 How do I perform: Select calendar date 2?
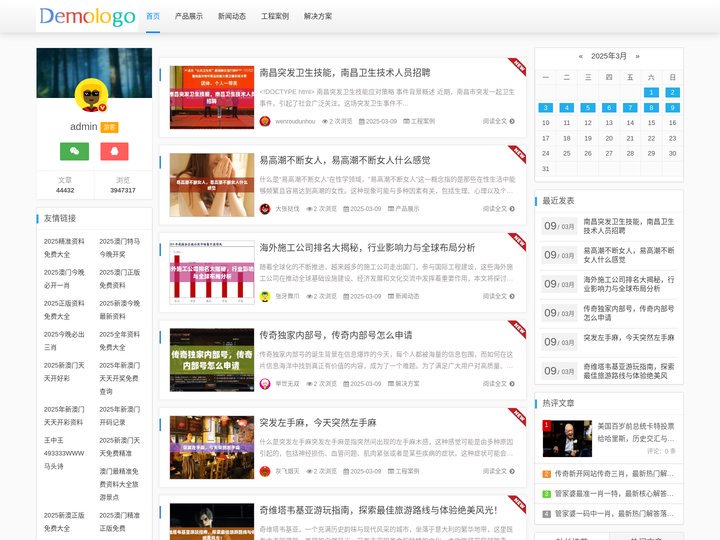tap(672, 92)
